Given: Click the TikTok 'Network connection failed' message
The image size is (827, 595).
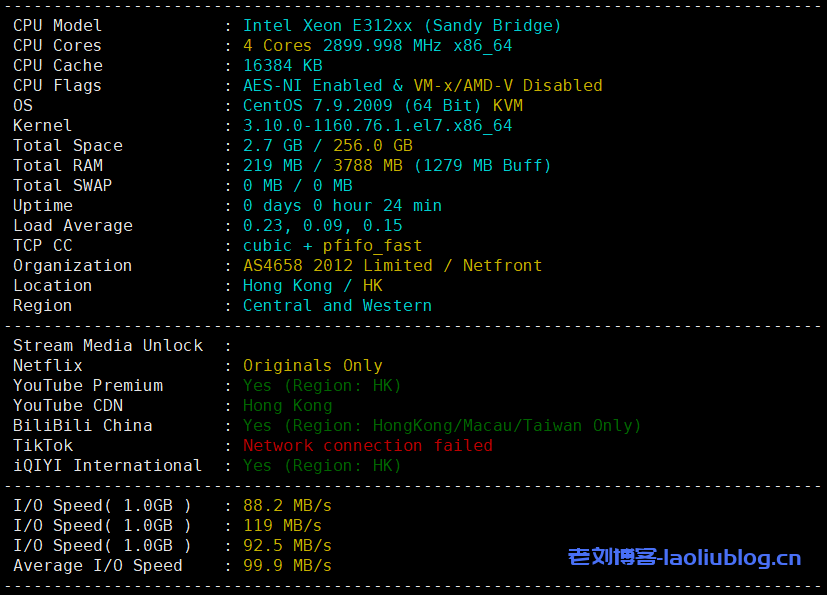Looking at the screenshot, I should click(x=367, y=446).
